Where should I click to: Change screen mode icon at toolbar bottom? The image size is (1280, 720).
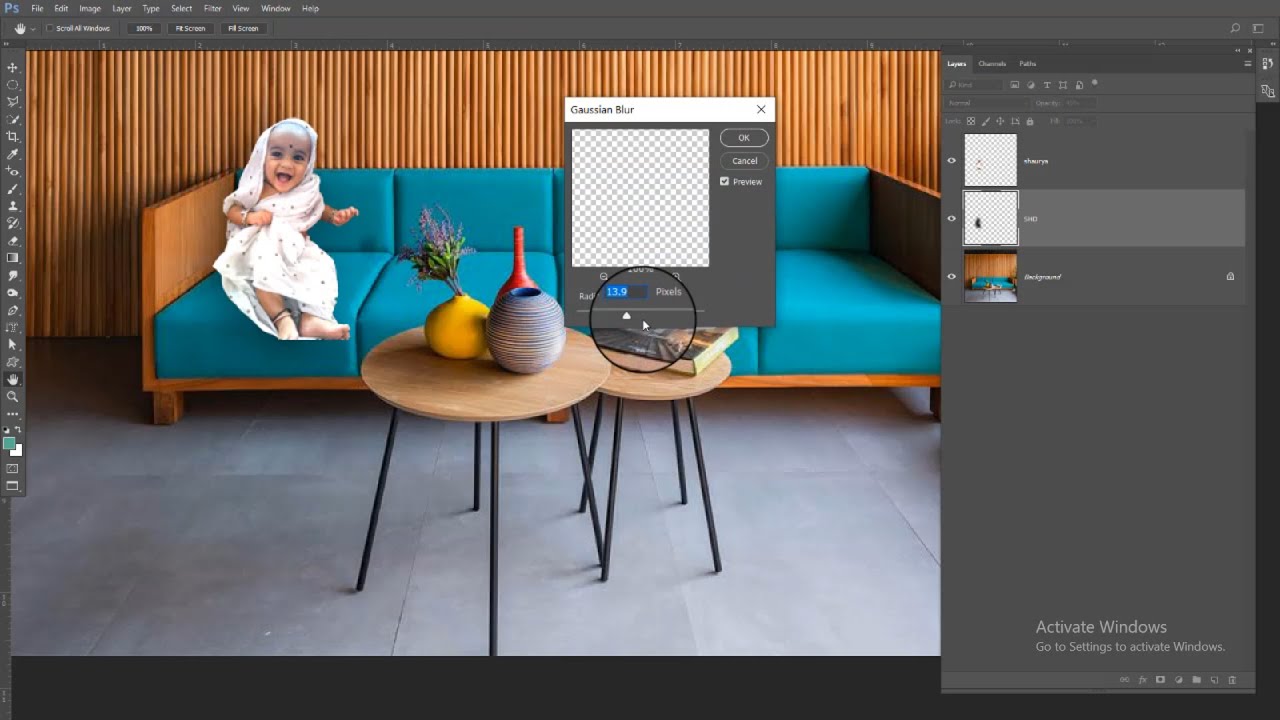point(13,486)
